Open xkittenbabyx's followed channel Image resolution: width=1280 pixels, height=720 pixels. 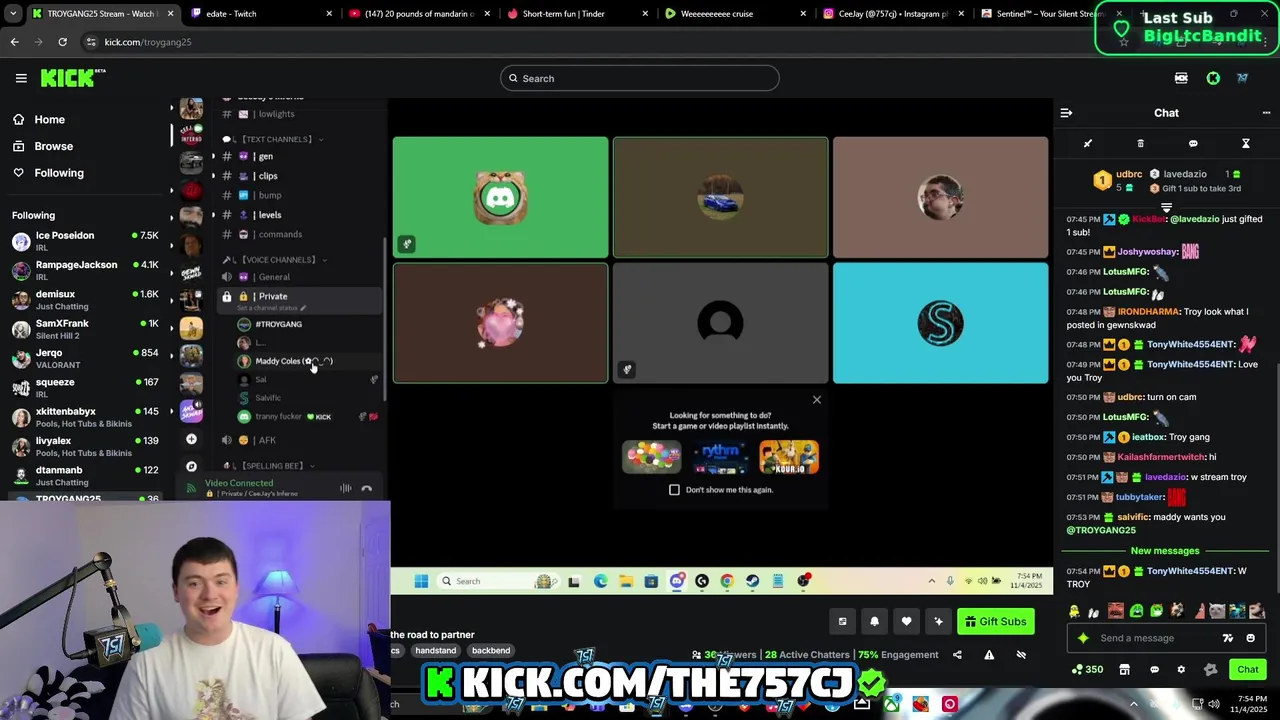tap(85, 417)
